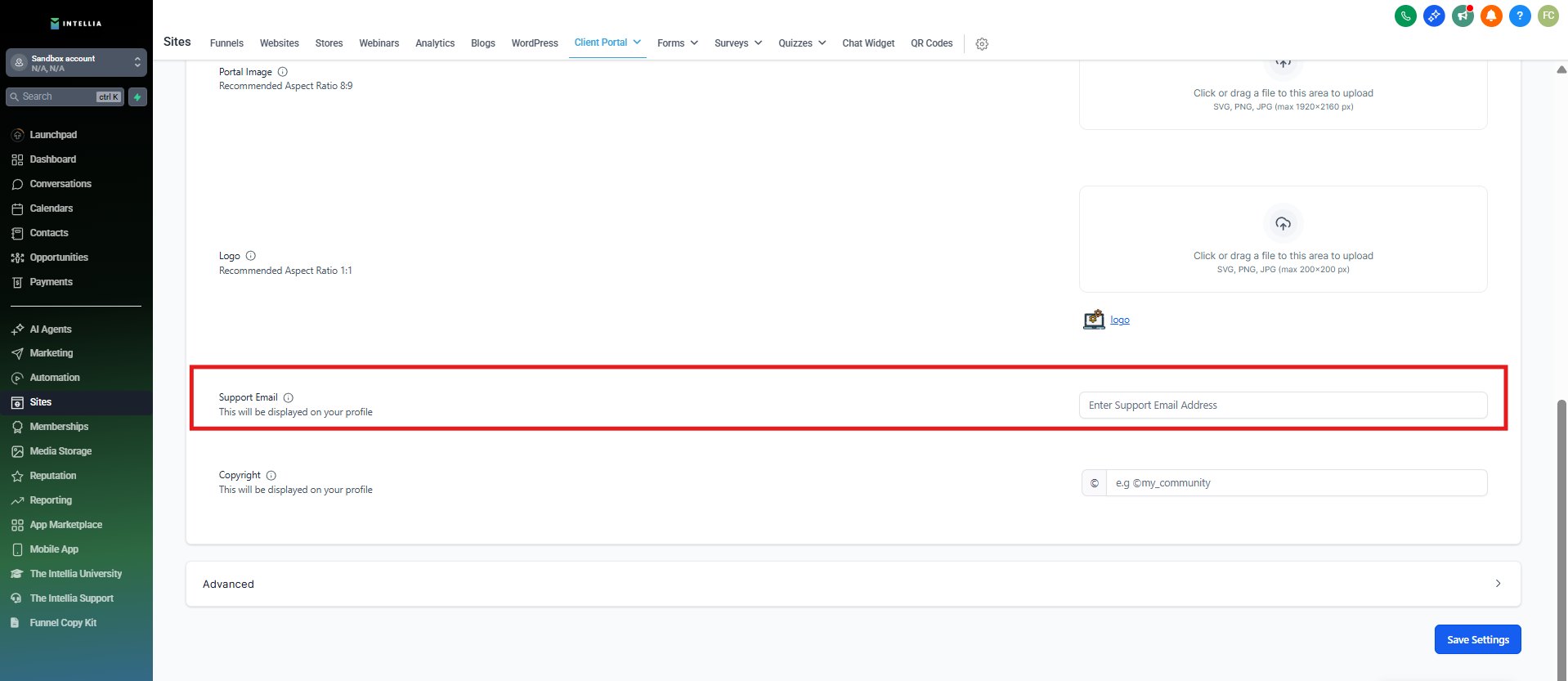
Task: Switch to the Websites tab
Action: pos(280,43)
